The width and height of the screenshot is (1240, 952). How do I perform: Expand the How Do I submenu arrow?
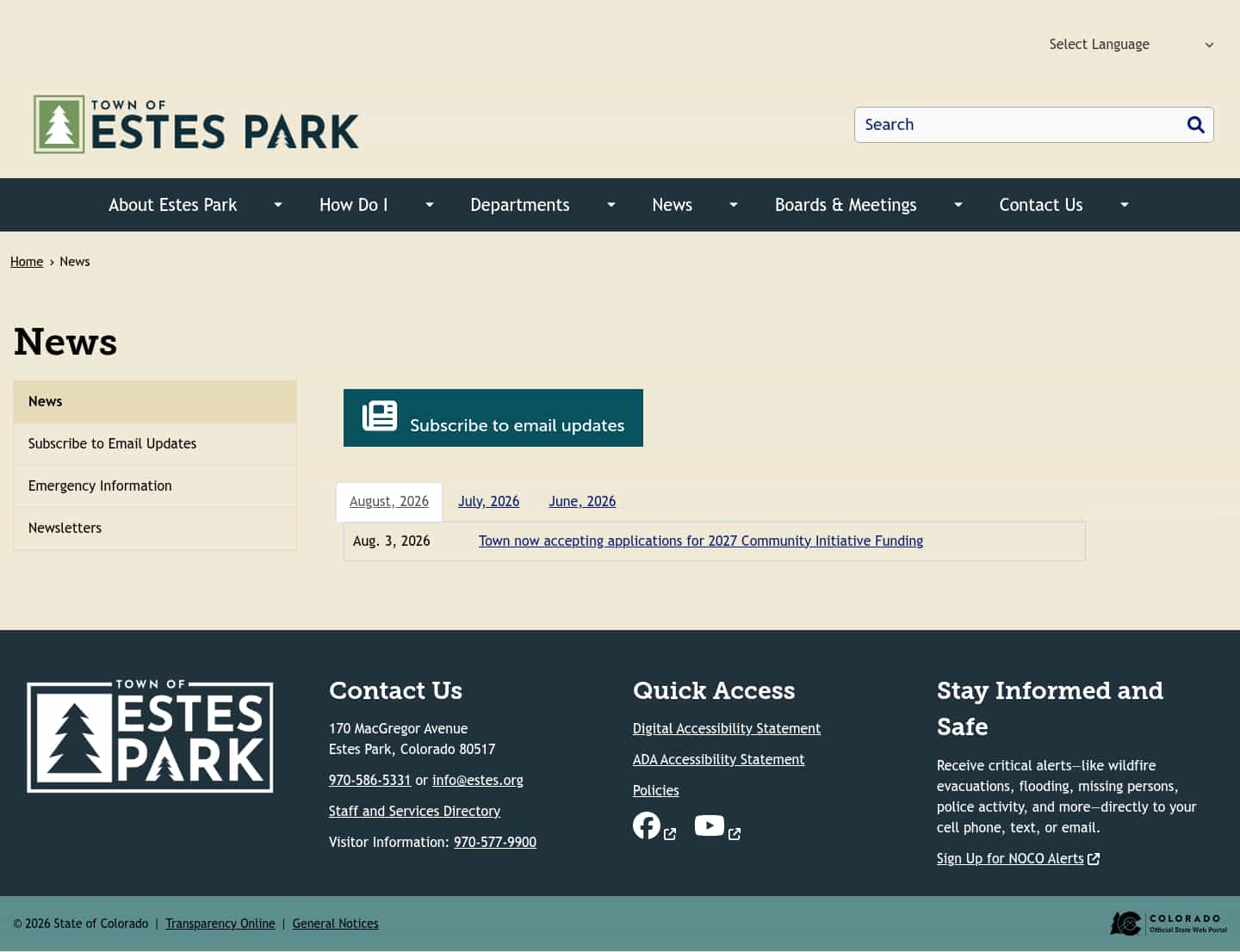(x=430, y=205)
